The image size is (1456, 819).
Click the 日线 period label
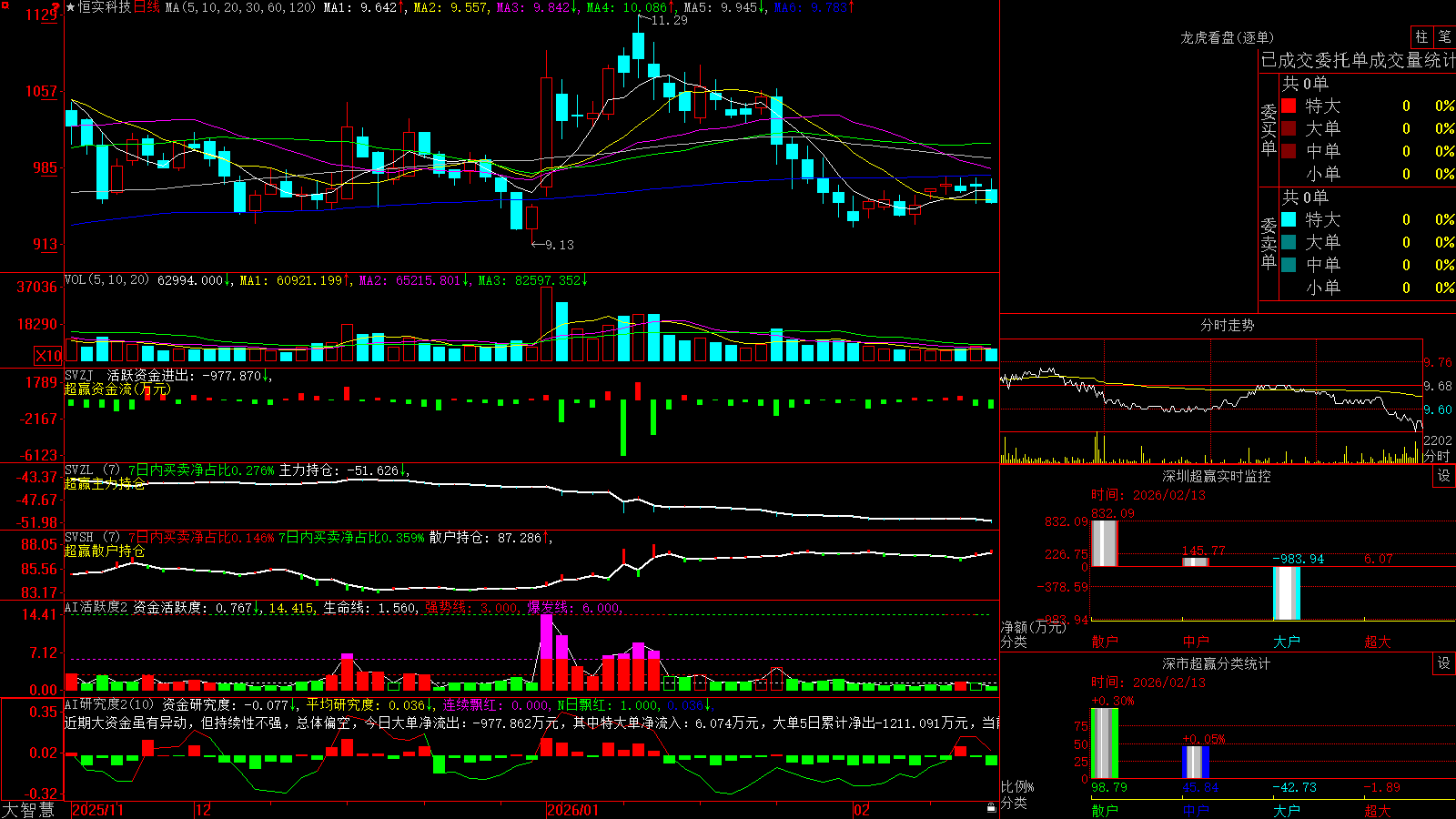tap(147, 7)
